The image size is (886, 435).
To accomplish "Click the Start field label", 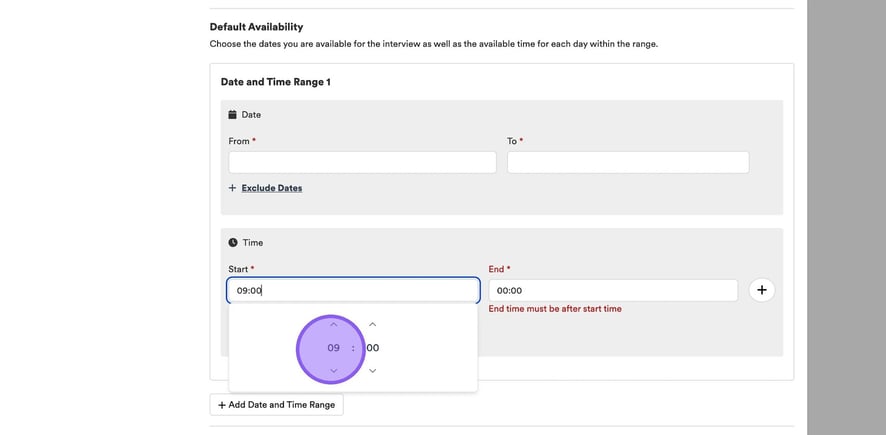I will pos(238,269).
